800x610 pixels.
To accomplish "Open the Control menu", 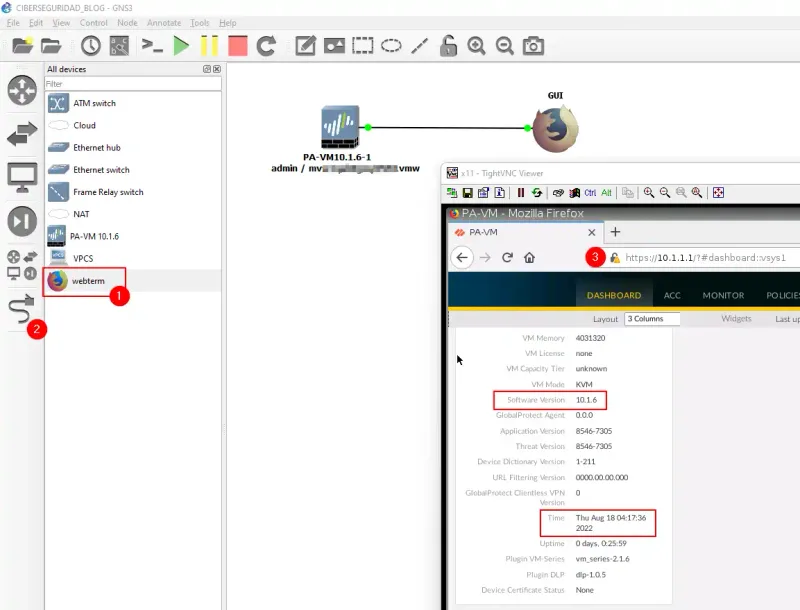I will [x=93, y=23].
